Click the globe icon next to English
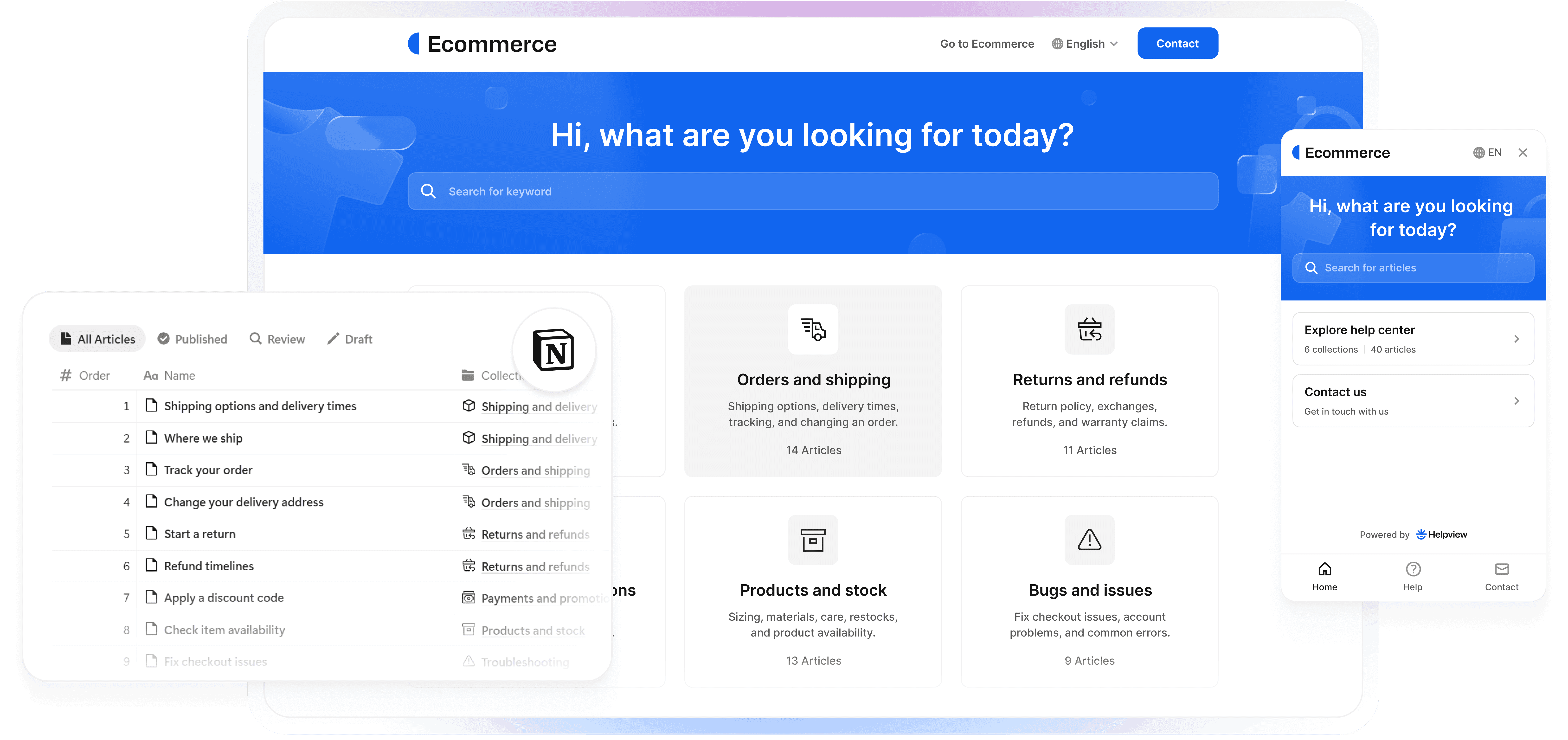The width and height of the screenshot is (1568, 740). tap(1057, 44)
